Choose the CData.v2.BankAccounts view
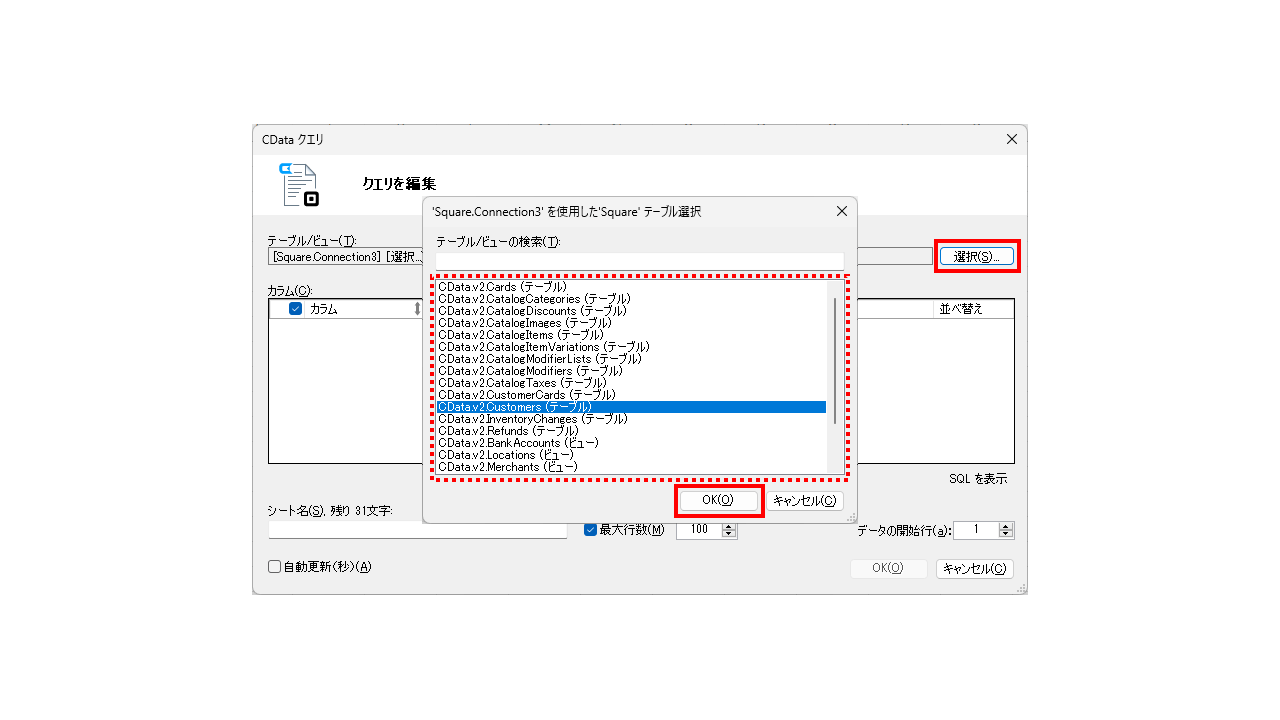Viewport: 1280px width, 720px height. tap(631, 443)
